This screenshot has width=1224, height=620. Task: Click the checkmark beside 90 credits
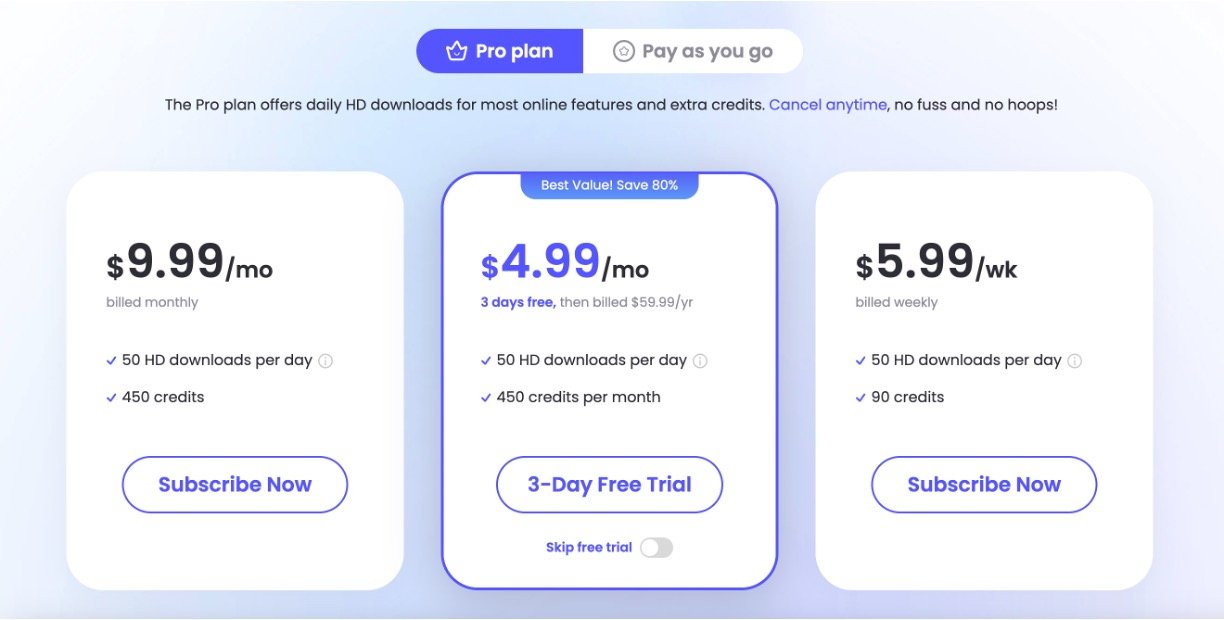click(861, 397)
